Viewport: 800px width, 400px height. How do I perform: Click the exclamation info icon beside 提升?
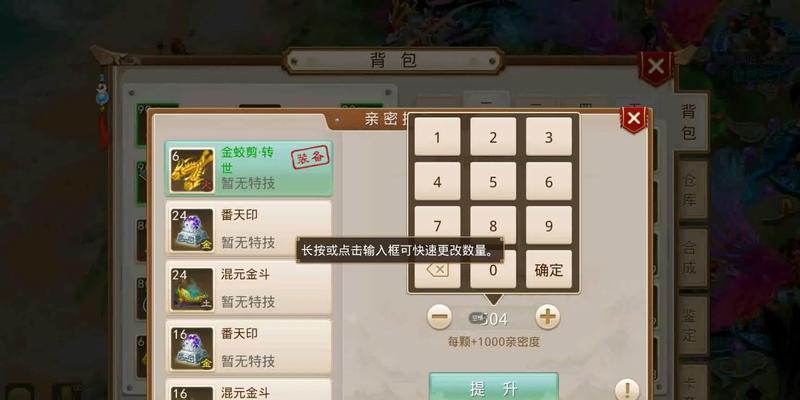(x=627, y=390)
